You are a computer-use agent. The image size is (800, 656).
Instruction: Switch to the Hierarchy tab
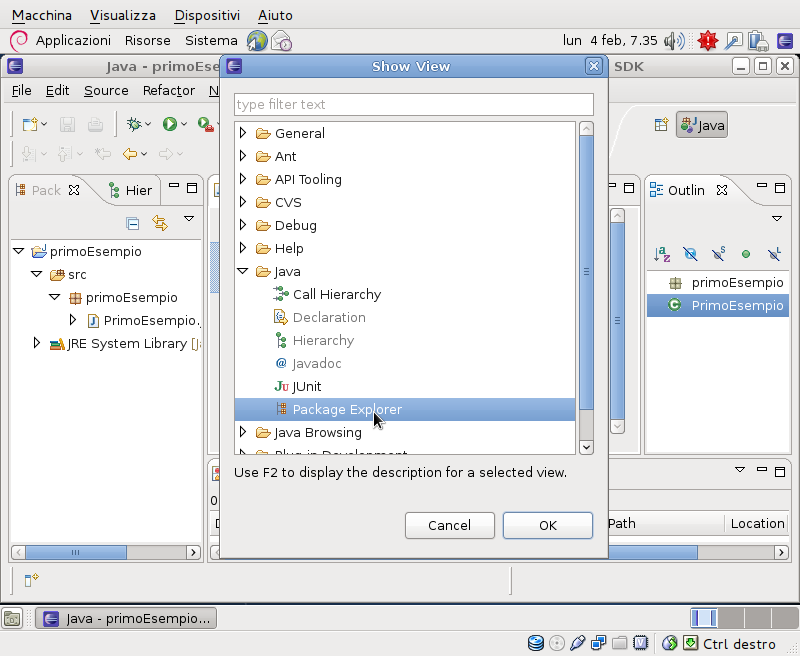131,190
